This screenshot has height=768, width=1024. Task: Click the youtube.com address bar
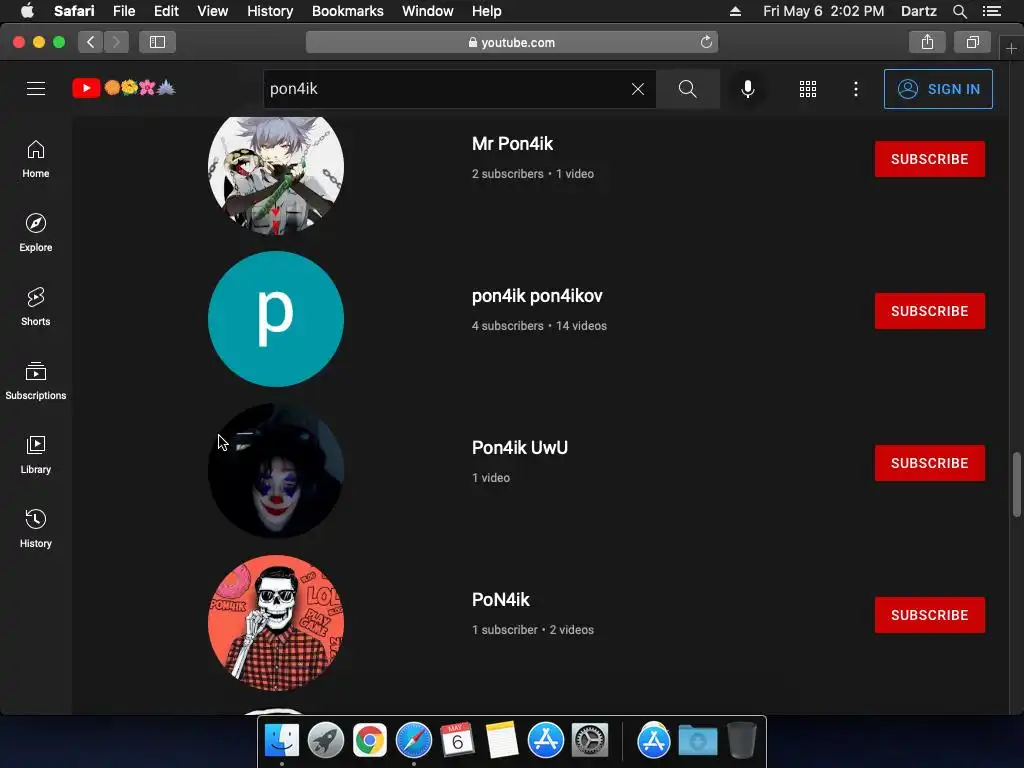point(512,42)
